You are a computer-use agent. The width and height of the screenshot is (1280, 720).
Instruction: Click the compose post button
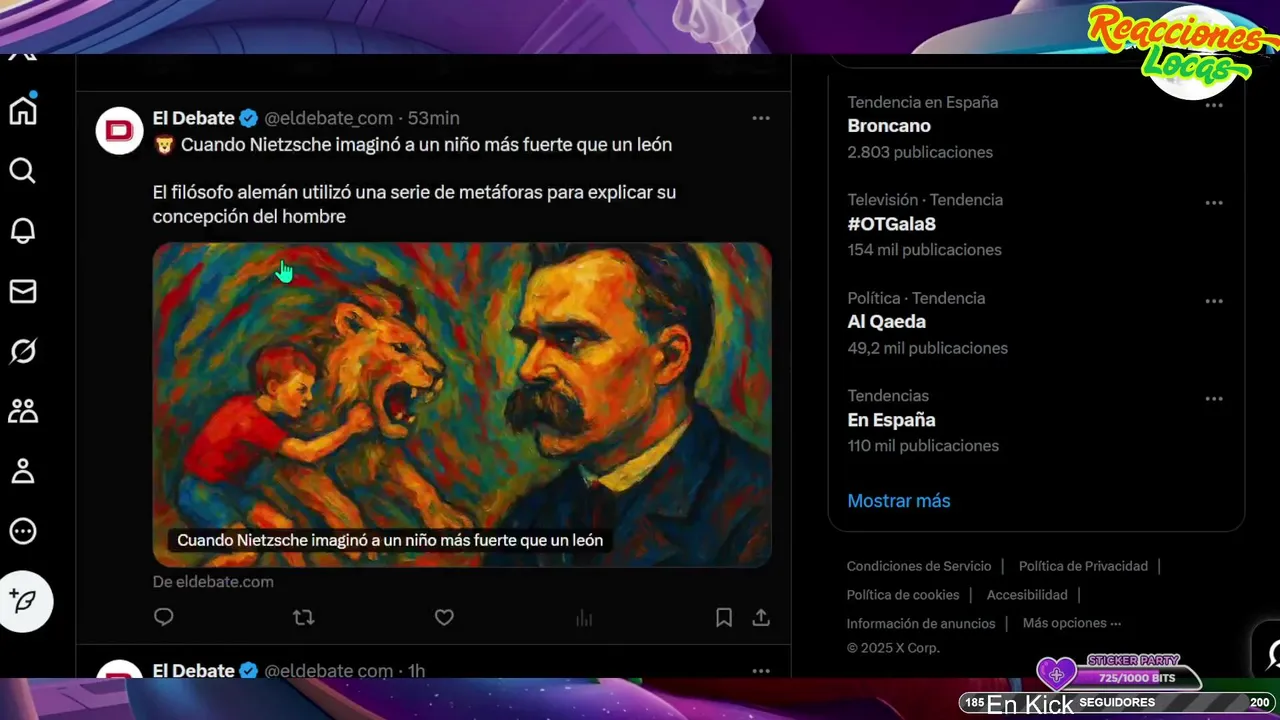click(x=25, y=601)
